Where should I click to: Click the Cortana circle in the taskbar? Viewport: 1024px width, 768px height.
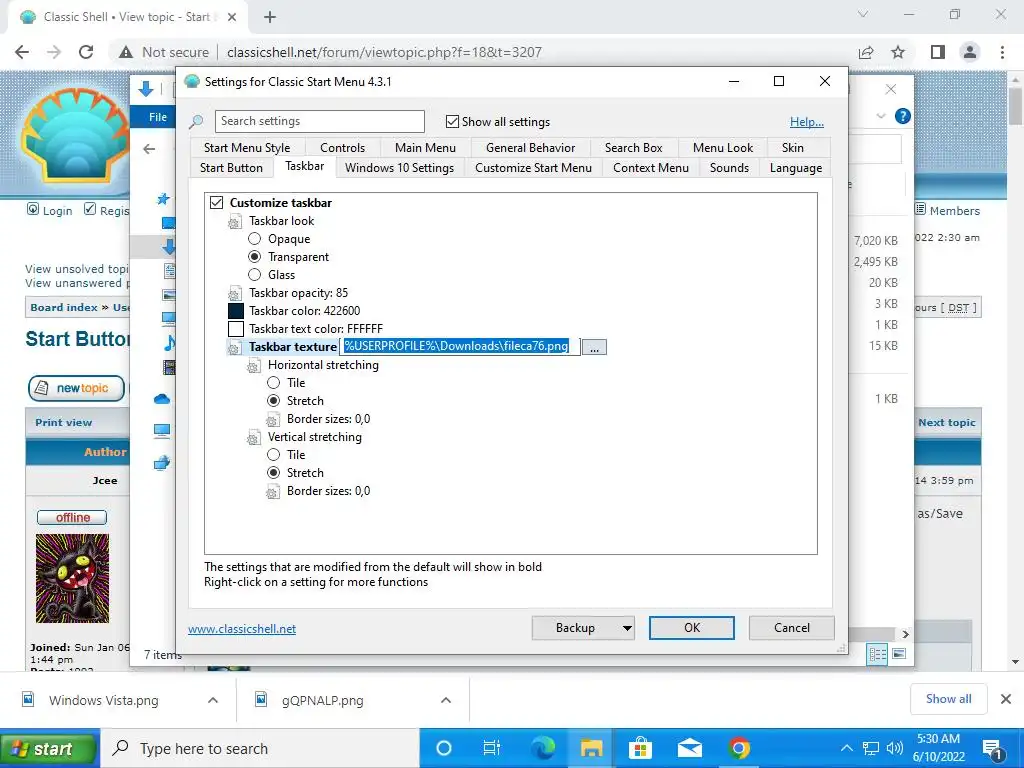[x=443, y=748]
